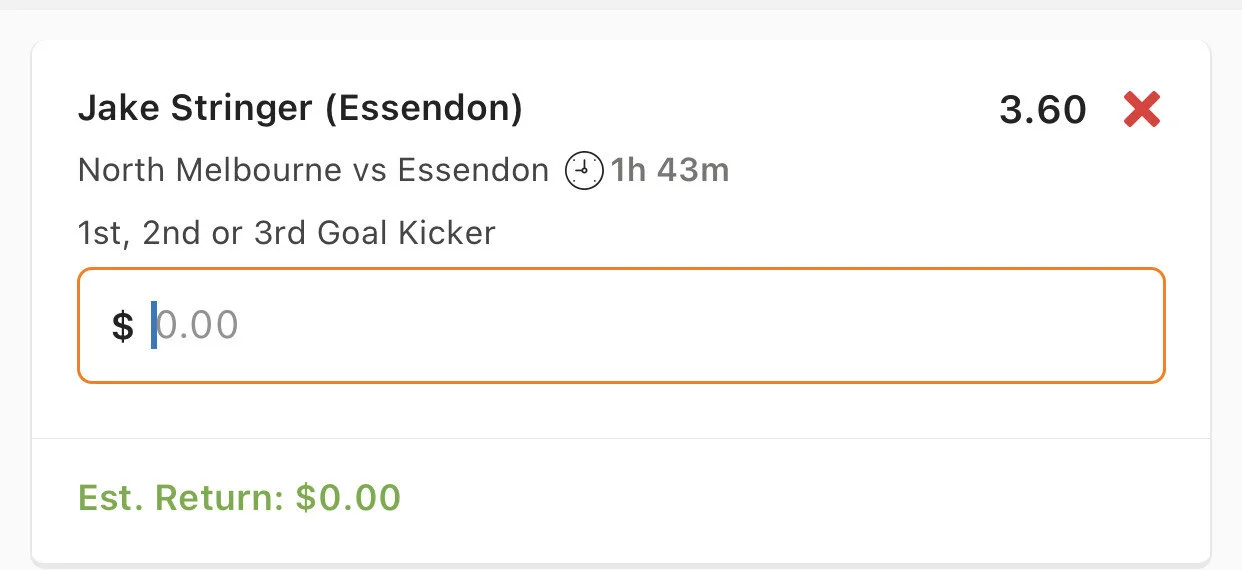Click the dollar sign in stake field
The height and width of the screenshot is (570, 1242).
pyautogui.click(x=122, y=326)
